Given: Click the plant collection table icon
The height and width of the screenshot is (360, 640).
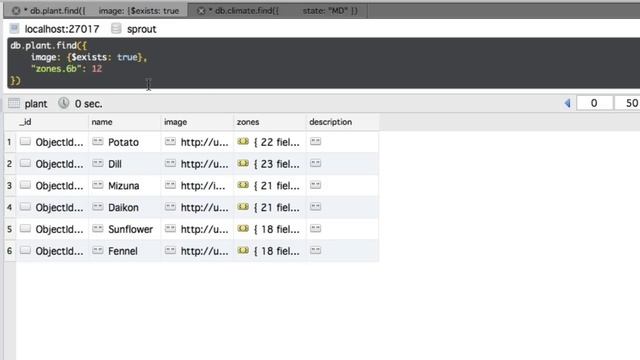Looking at the screenshot, I should point(14,103).
